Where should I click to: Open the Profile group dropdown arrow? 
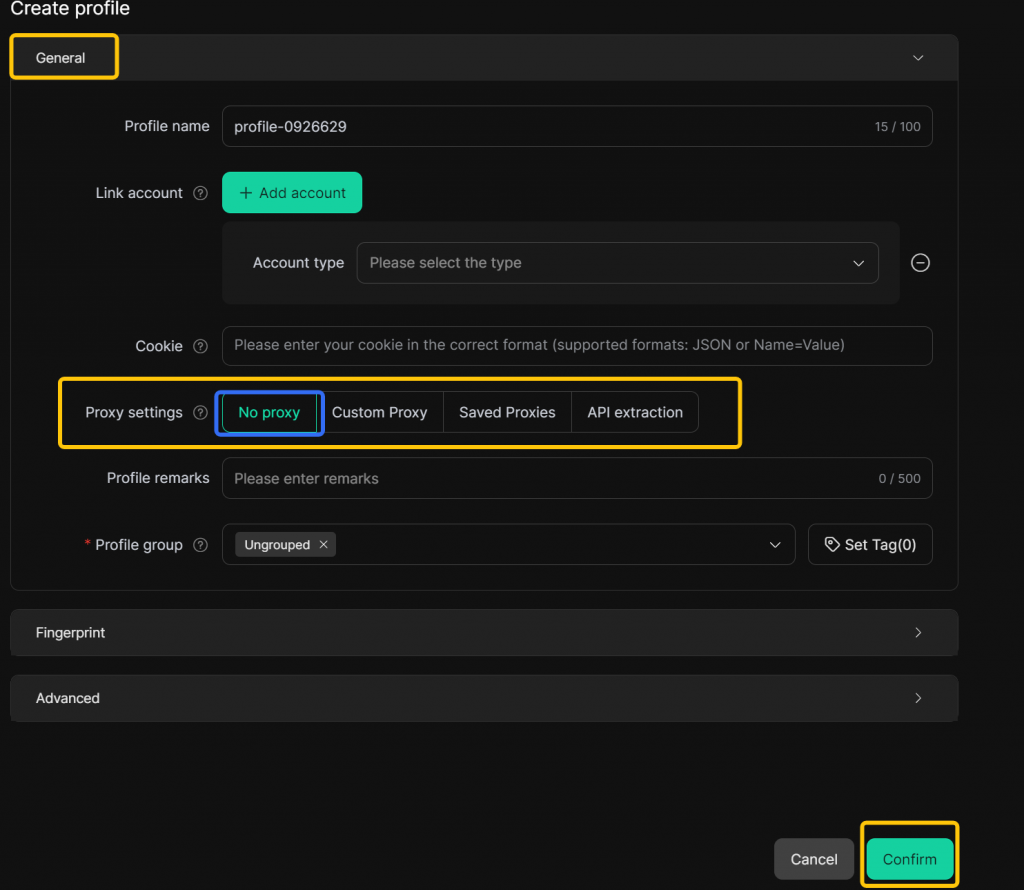click(x=775, y=545)
